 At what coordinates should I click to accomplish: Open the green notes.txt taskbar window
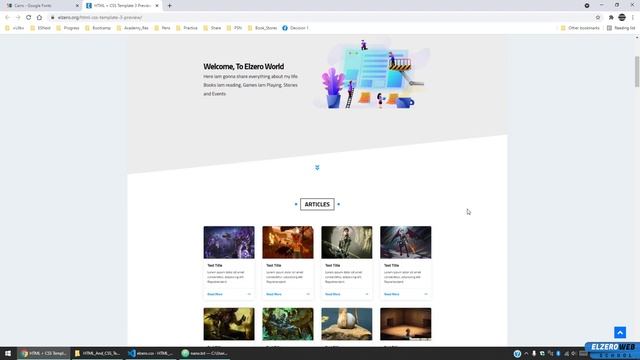pyautogui.click(x=204, y=353)
